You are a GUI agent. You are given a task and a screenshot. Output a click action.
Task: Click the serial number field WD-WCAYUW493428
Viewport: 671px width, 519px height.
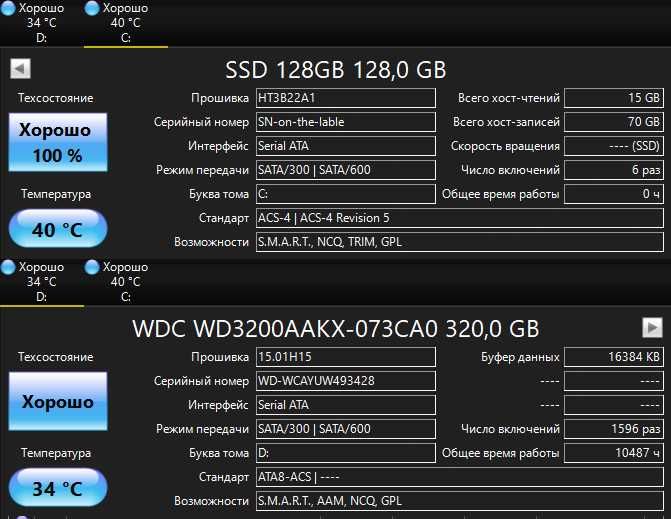[x=346, y=381]
